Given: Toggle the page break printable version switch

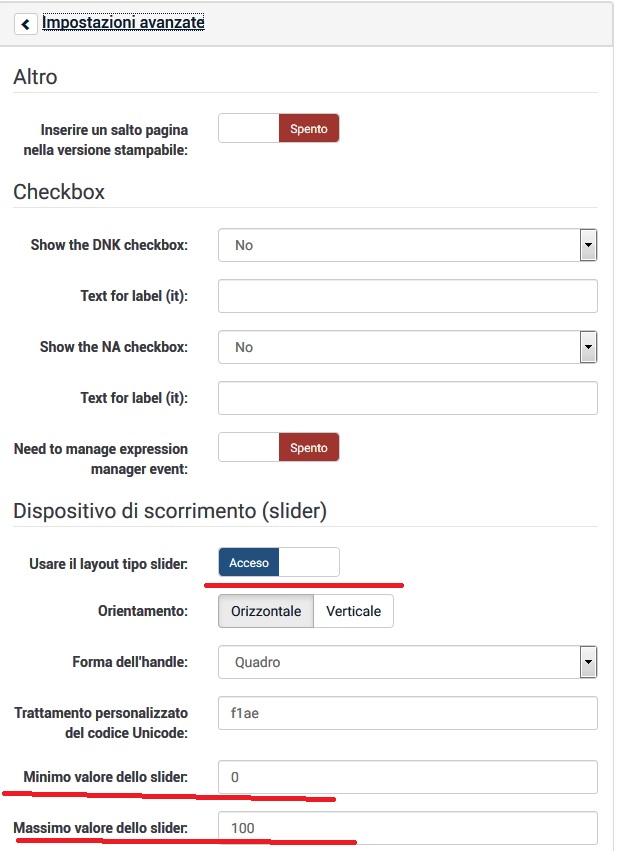Looking at the screenshot, I should pos(279,128).
